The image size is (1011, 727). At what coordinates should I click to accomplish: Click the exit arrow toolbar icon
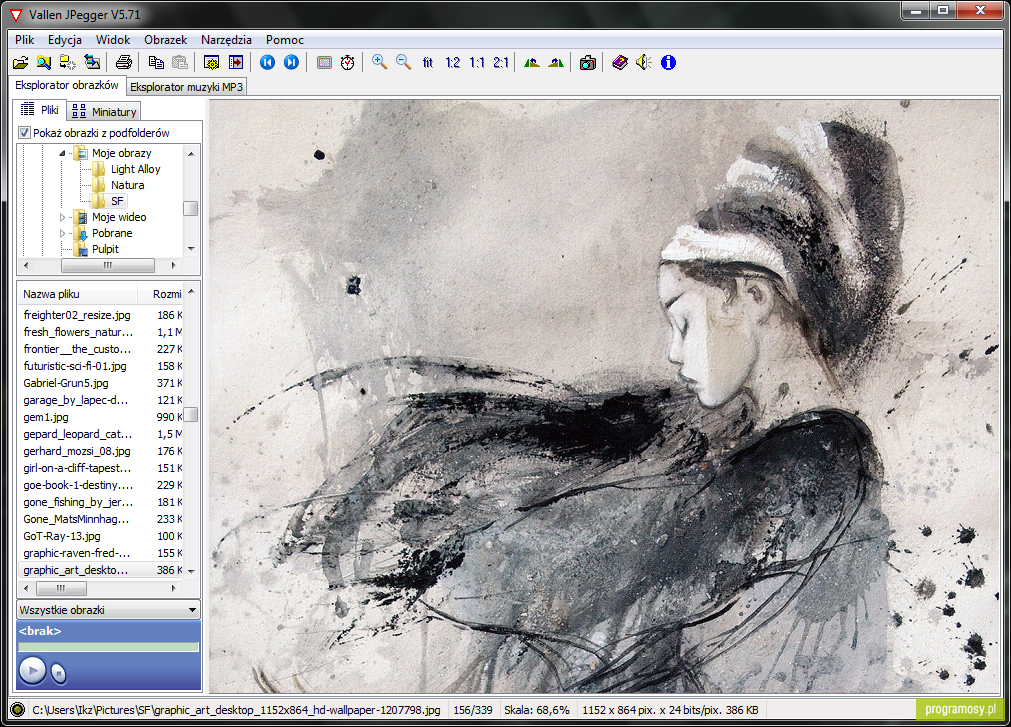[x=236, y=63]
